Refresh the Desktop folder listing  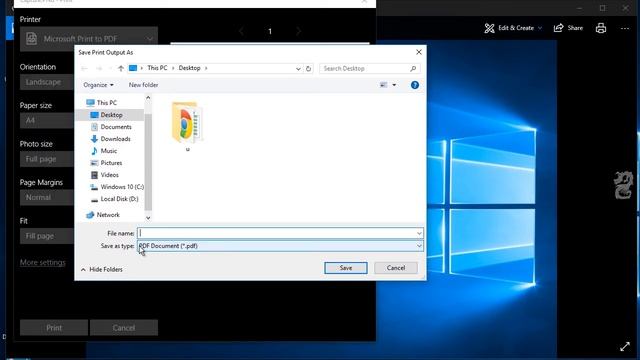(309, 69)
